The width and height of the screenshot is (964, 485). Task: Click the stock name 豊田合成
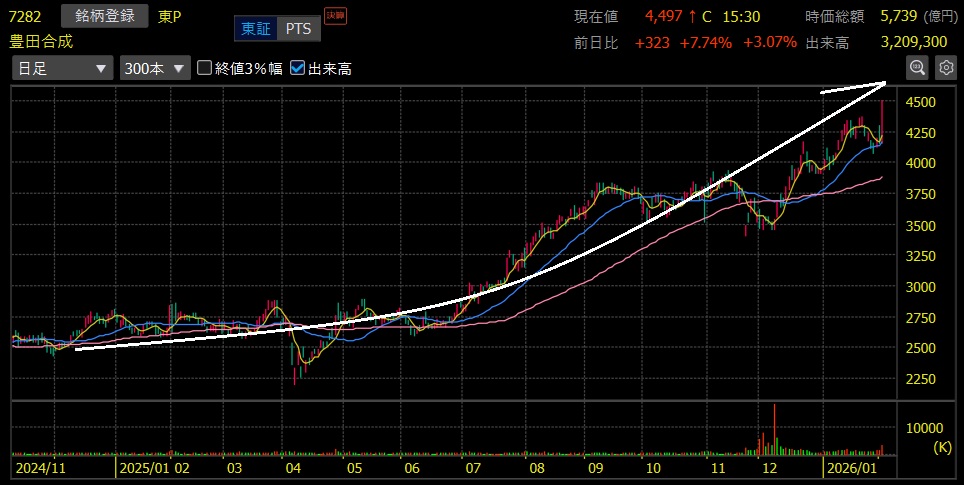42,41
